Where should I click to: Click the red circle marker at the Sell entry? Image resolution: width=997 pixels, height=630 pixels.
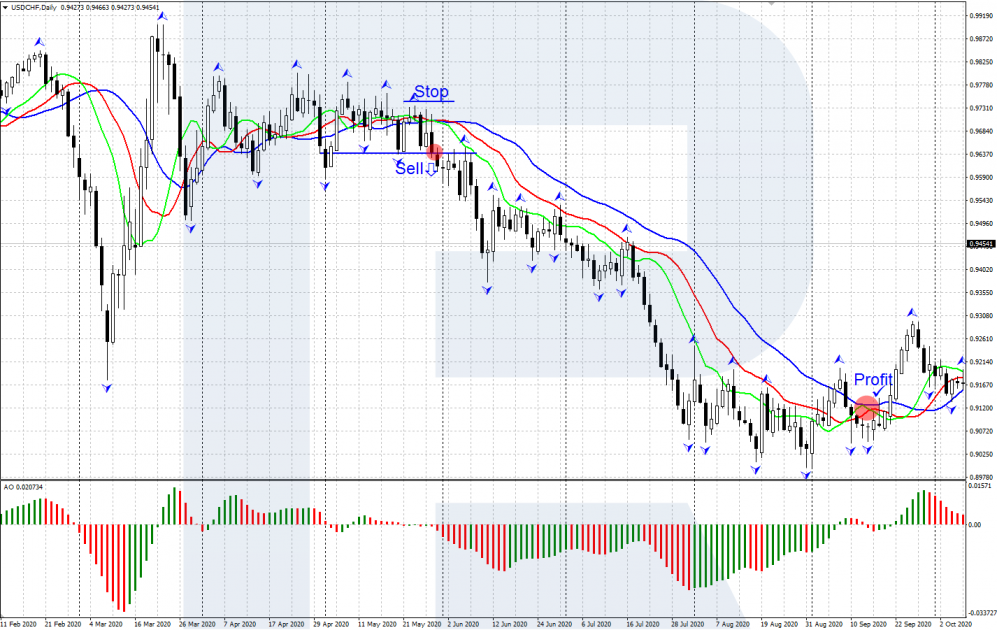tap(434, 152)
